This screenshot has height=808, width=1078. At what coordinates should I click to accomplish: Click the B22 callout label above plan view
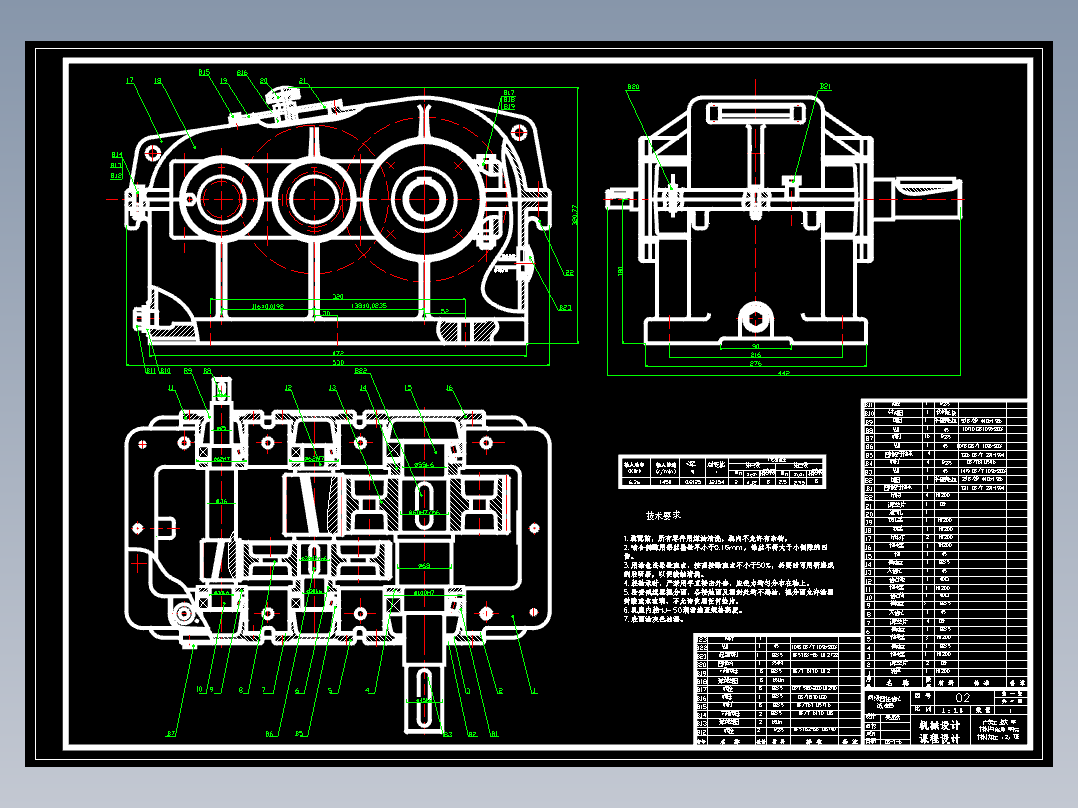[x=361, y=371]
